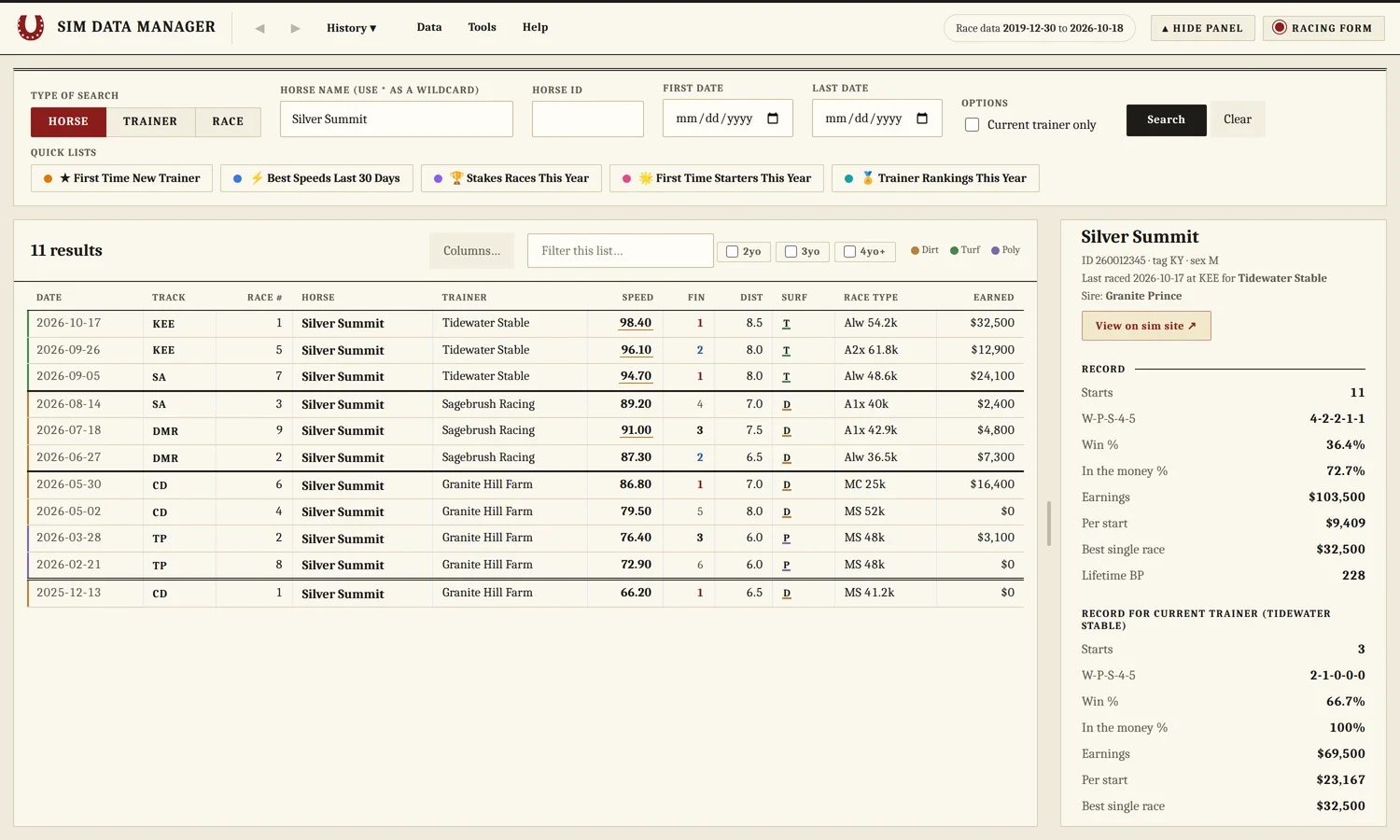Click the Racing Form record icon
1400x840 pixels.
[1280, 28]
